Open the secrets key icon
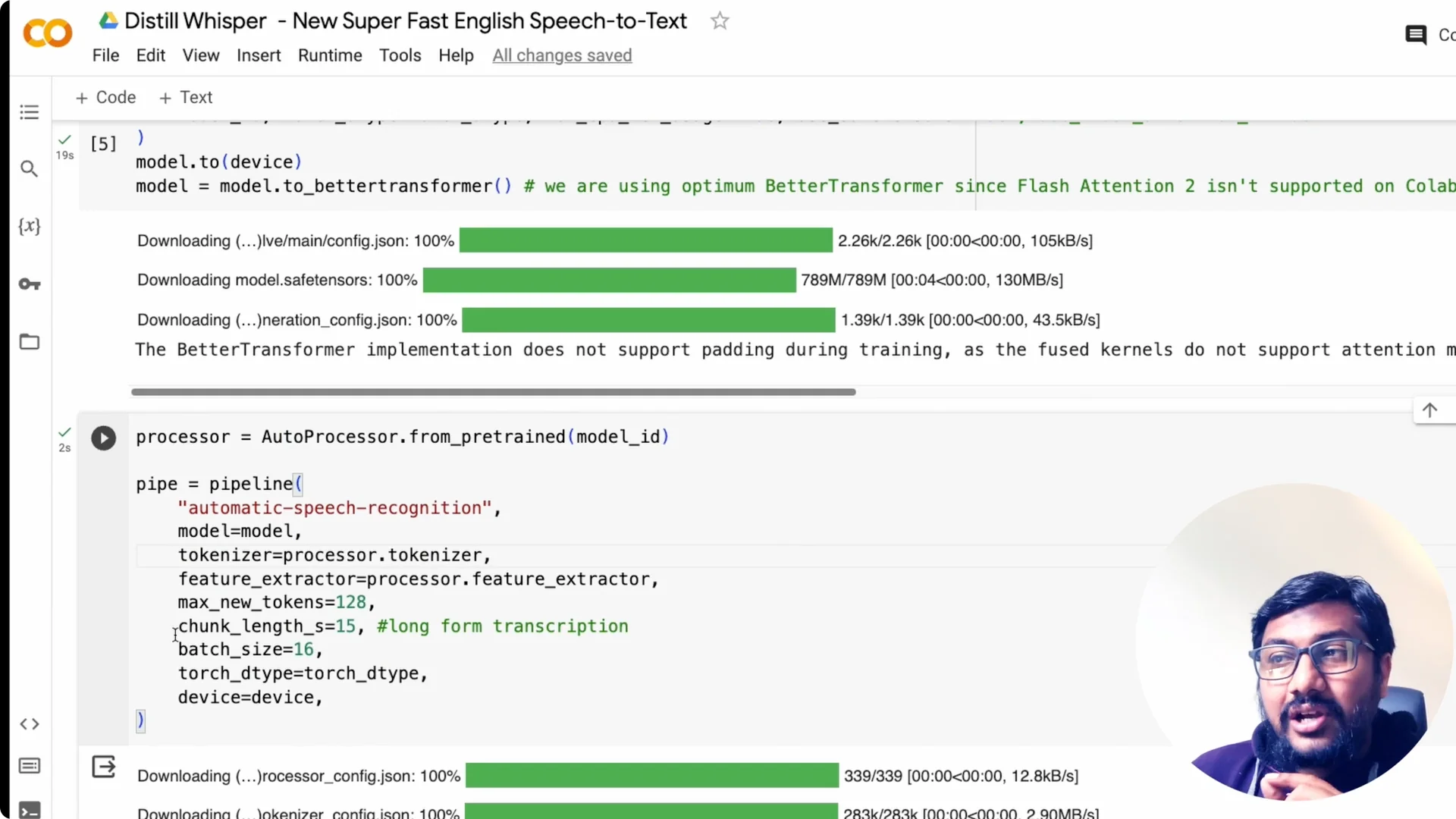The width and height of the screenshot is (1456, 819). coord(29,284)
